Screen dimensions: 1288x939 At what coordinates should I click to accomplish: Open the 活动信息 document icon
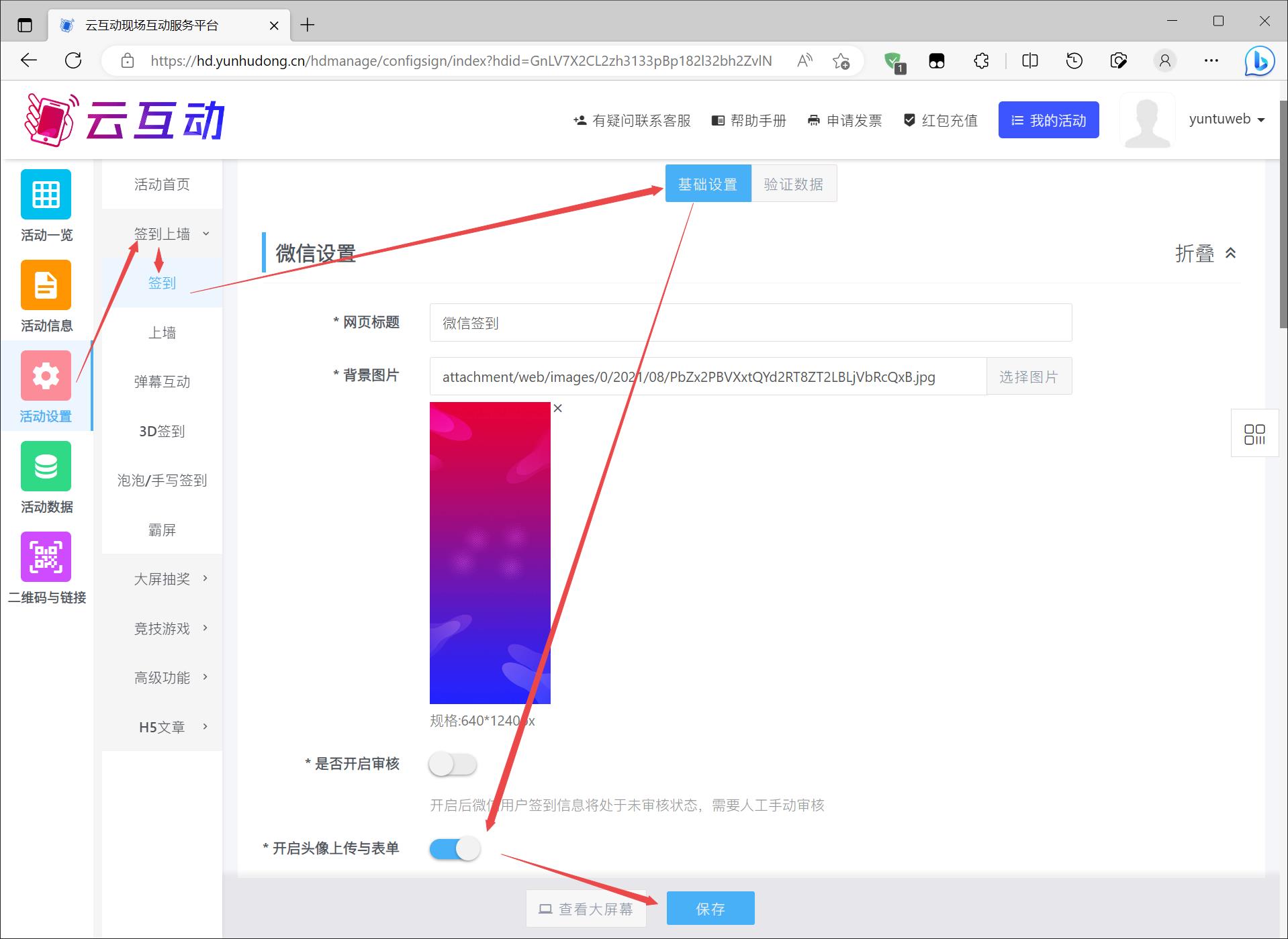tap(46, 285)
